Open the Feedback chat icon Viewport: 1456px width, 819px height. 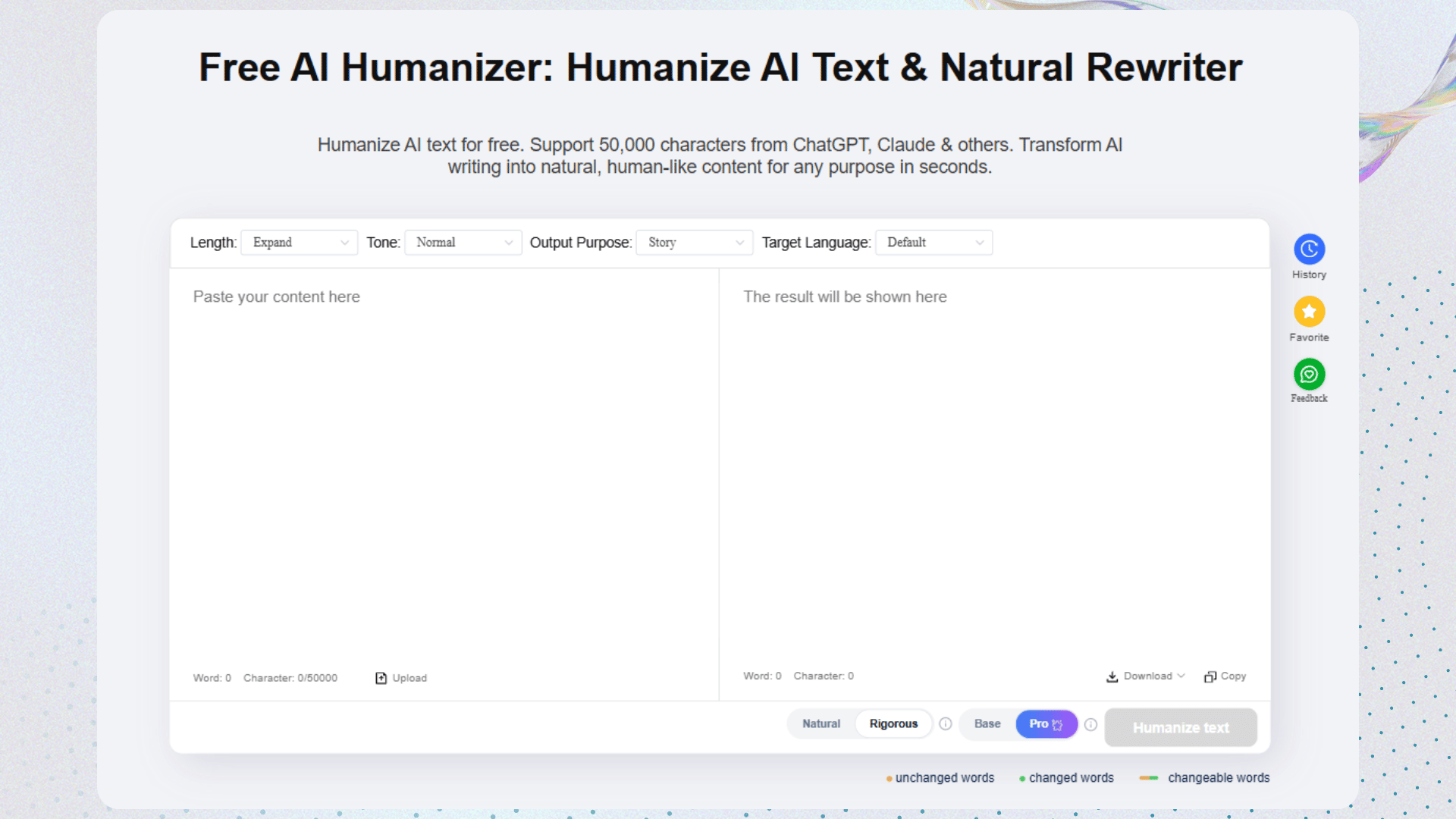1309,375
